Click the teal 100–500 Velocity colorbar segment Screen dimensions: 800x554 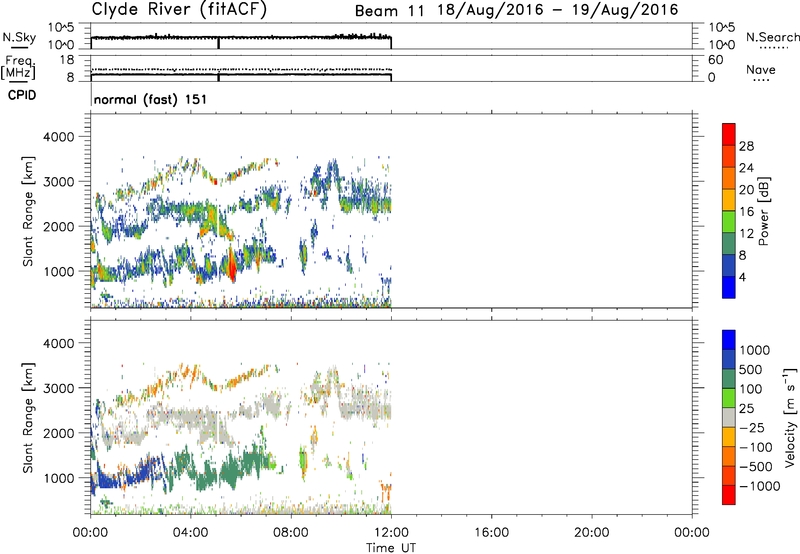tap(729, 379)
